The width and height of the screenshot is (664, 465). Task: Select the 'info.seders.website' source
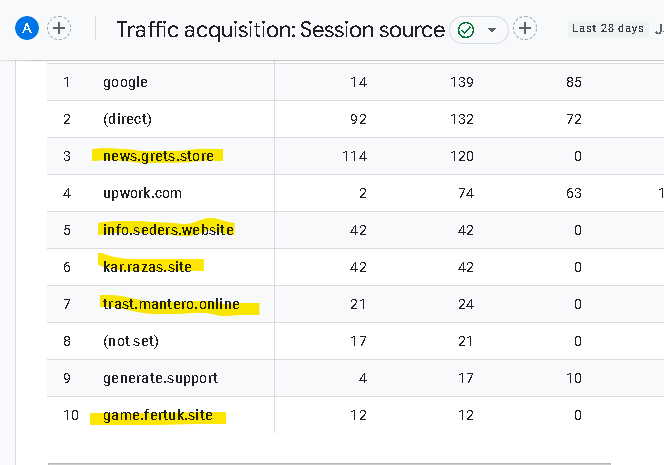point(168,230)
